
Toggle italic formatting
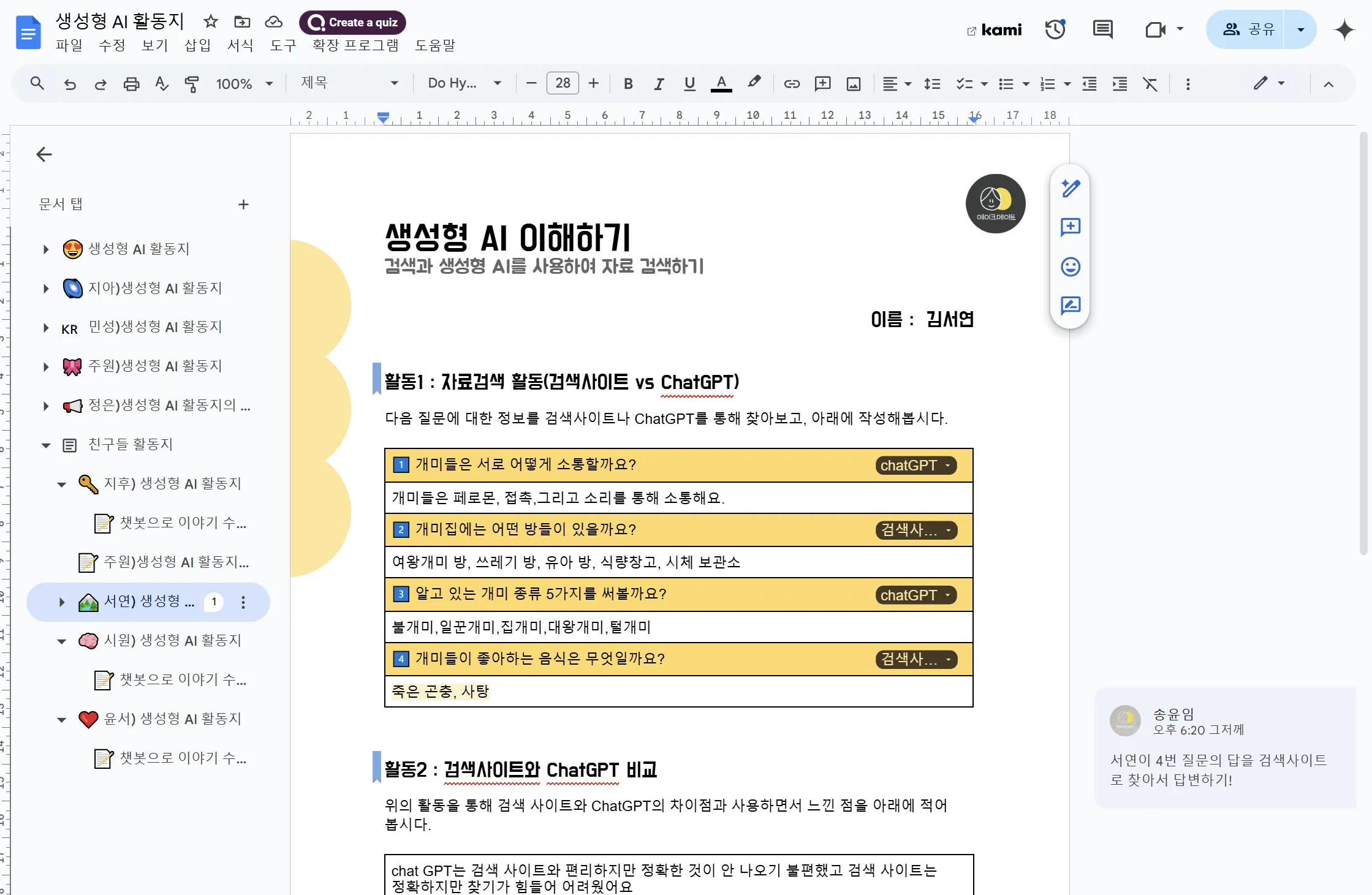pos(659,84)
